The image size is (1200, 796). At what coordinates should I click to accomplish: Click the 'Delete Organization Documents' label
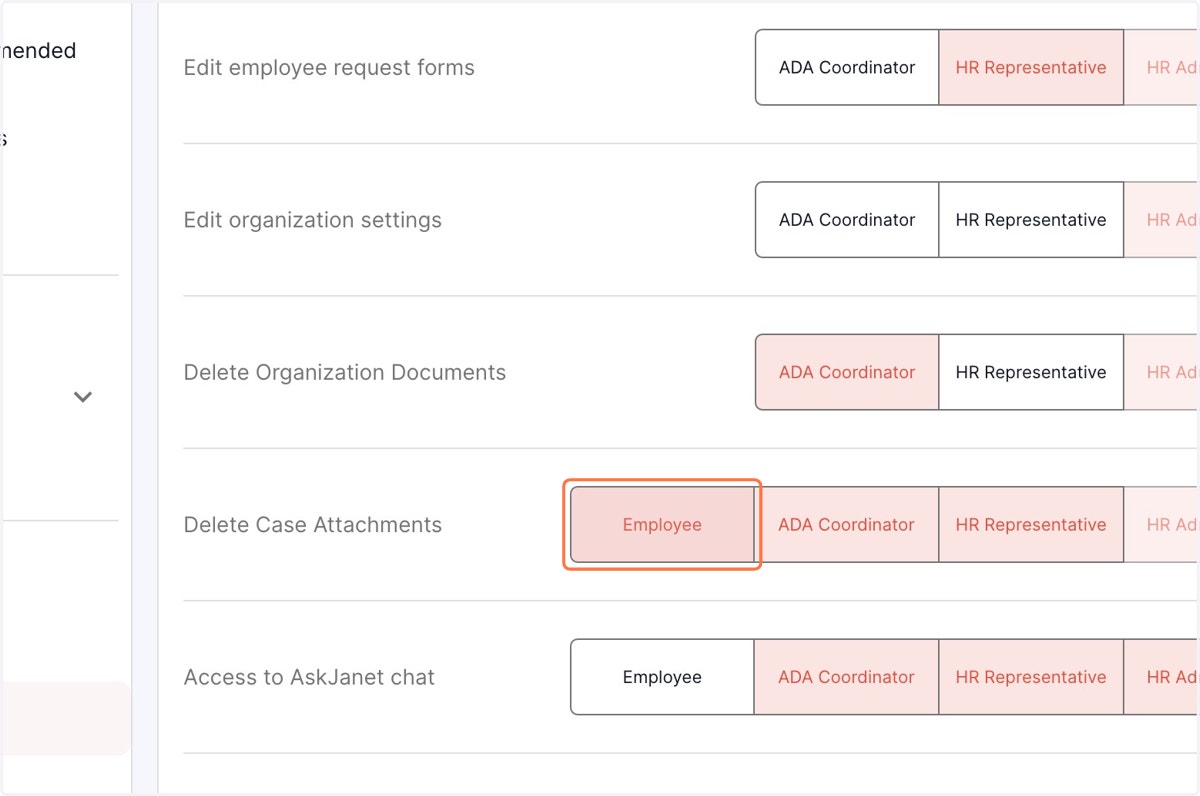(345, 372)
